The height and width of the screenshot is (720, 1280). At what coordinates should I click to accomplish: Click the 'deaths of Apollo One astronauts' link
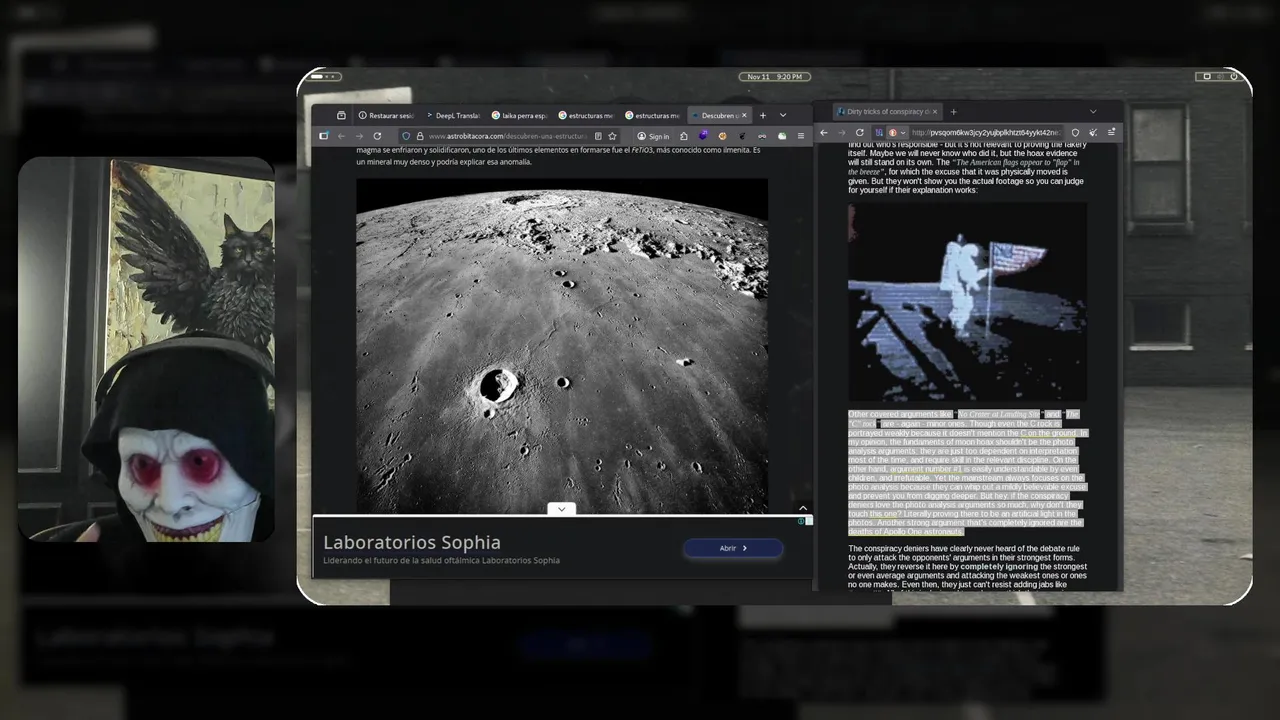click(905, 531)
